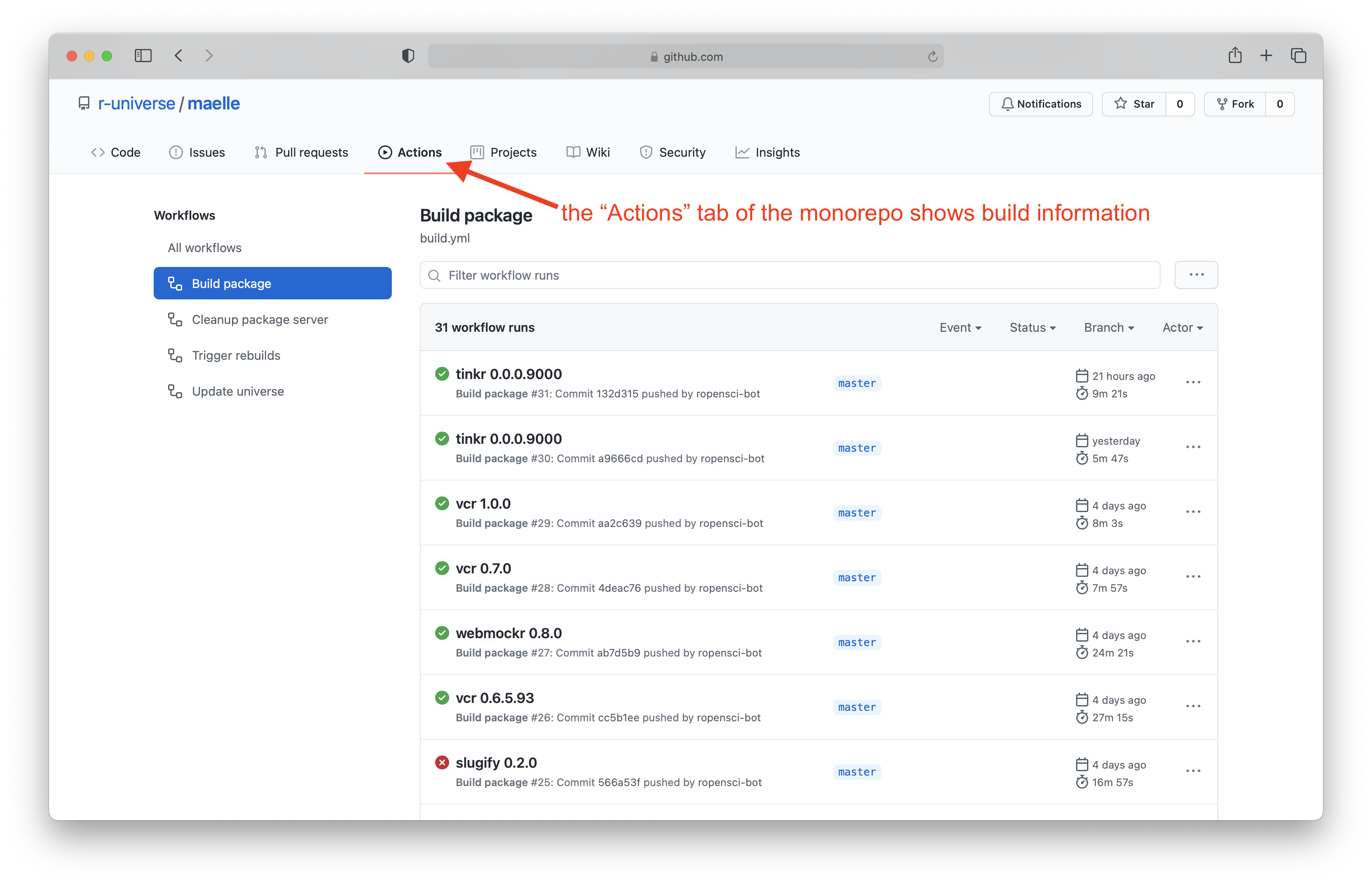Expand the Branch filter dropdown
The height and width of the screenshot is (885, 1372).
pyautogui.click(x=1109, y=327)
